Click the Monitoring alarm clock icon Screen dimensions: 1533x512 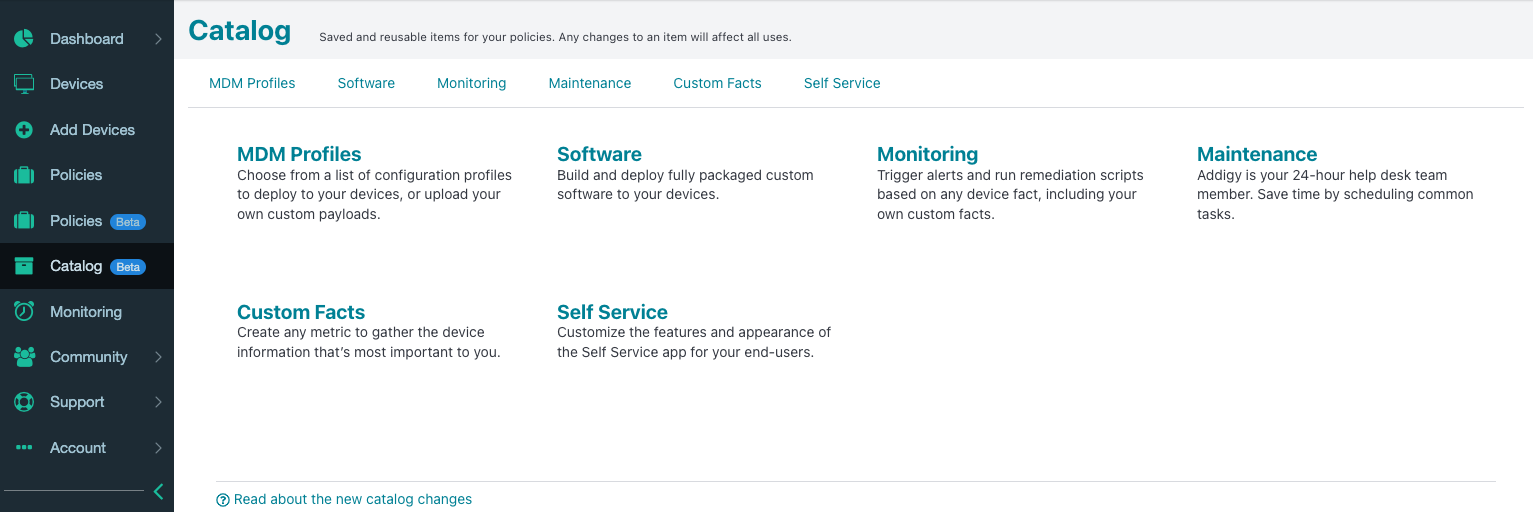point(24,311)
